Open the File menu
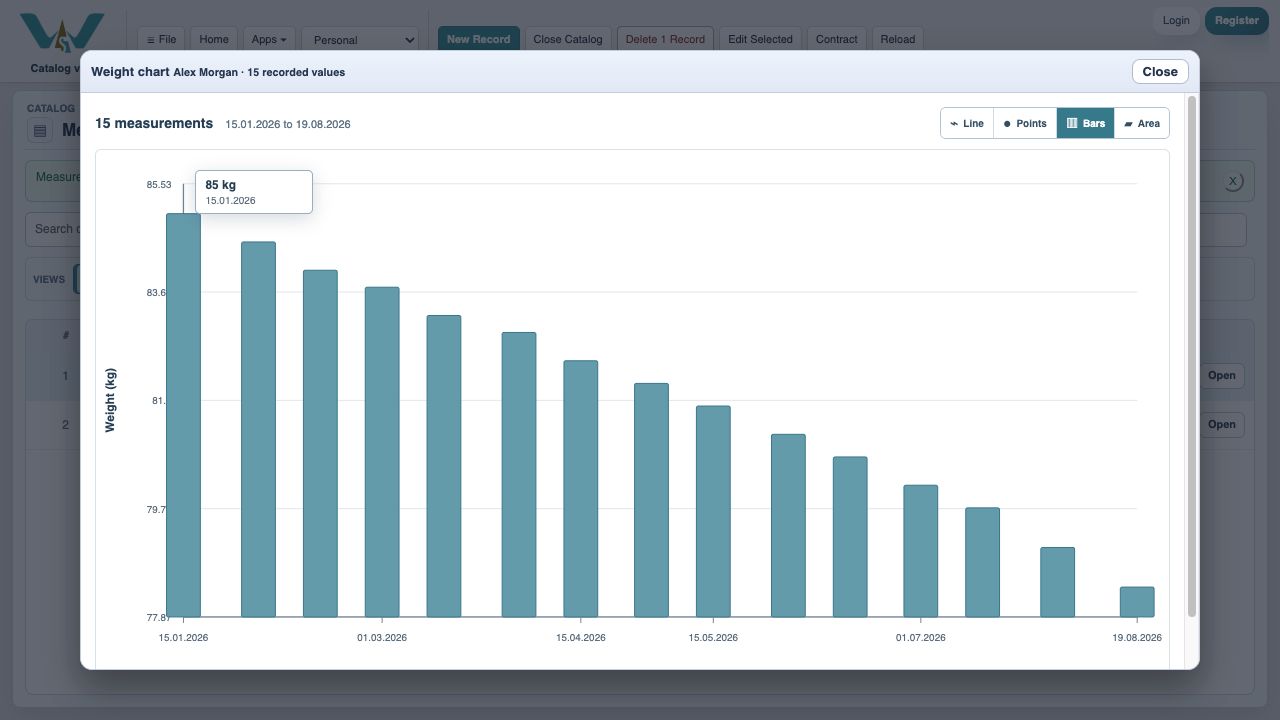The width and height of the screenshot is (1280, 720). click(161, 39)
